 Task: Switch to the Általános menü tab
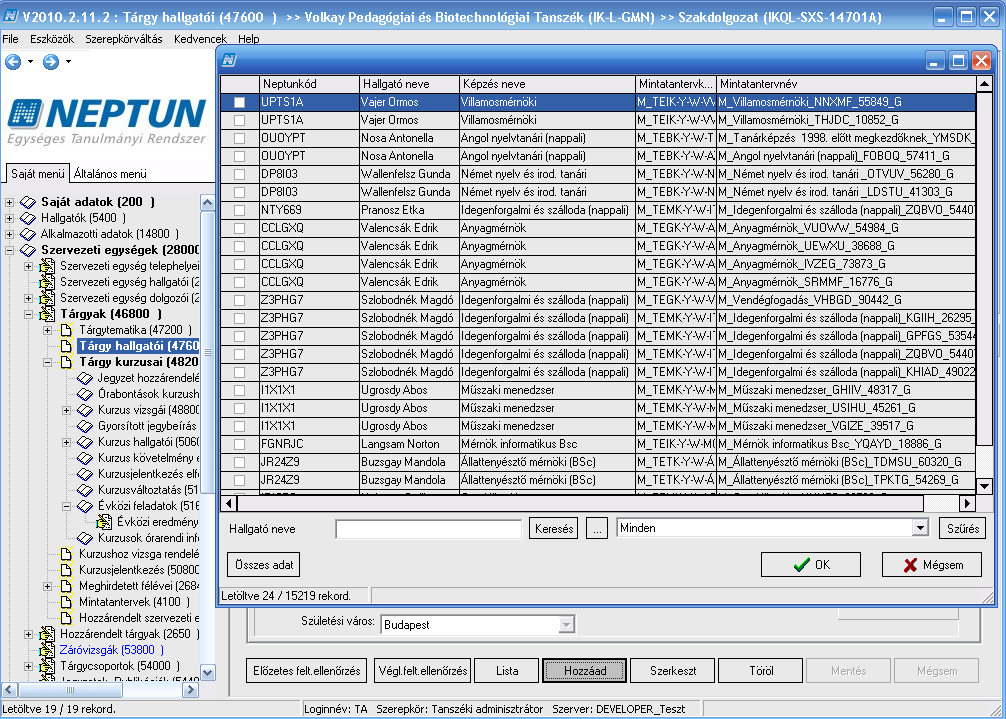[110, 174]
